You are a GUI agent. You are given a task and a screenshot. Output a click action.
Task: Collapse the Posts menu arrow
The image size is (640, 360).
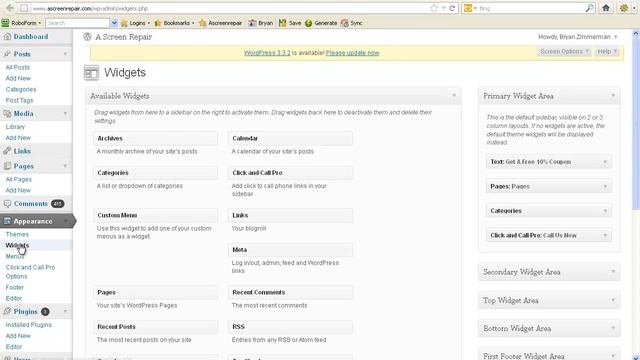(x=65, y=54)
